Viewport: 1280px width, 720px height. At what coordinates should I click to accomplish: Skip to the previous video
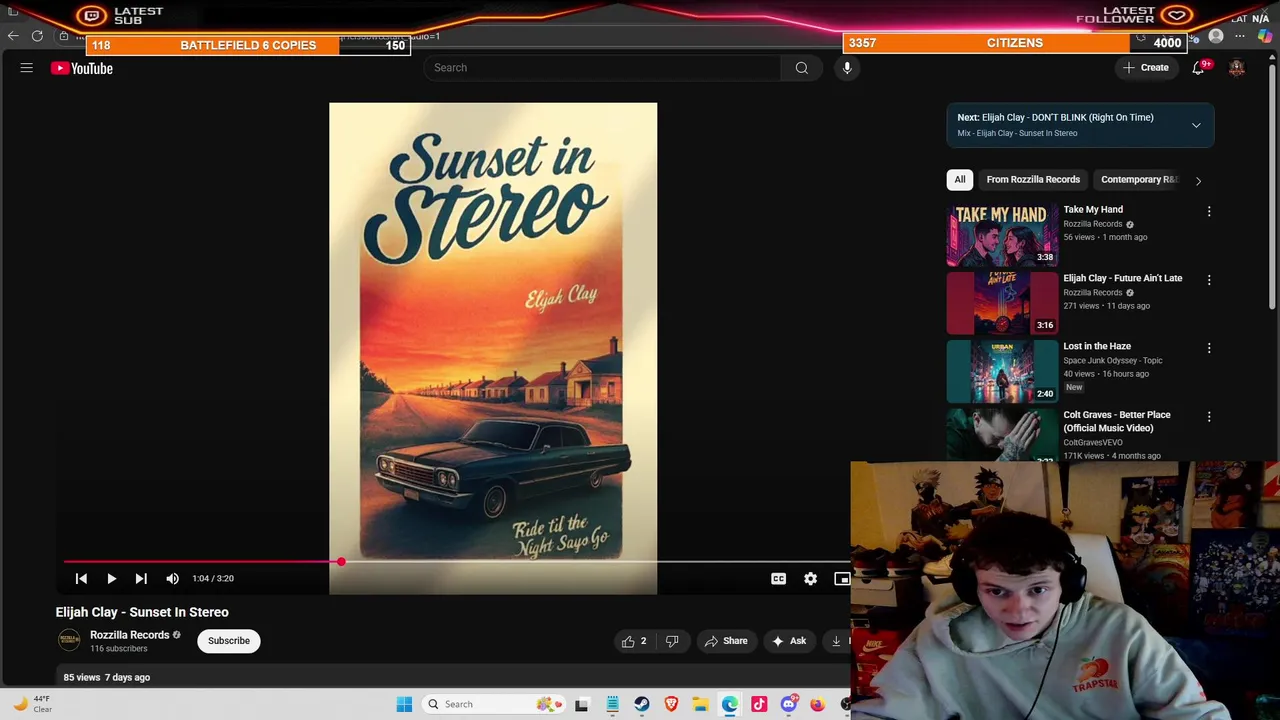pos(81,578)
